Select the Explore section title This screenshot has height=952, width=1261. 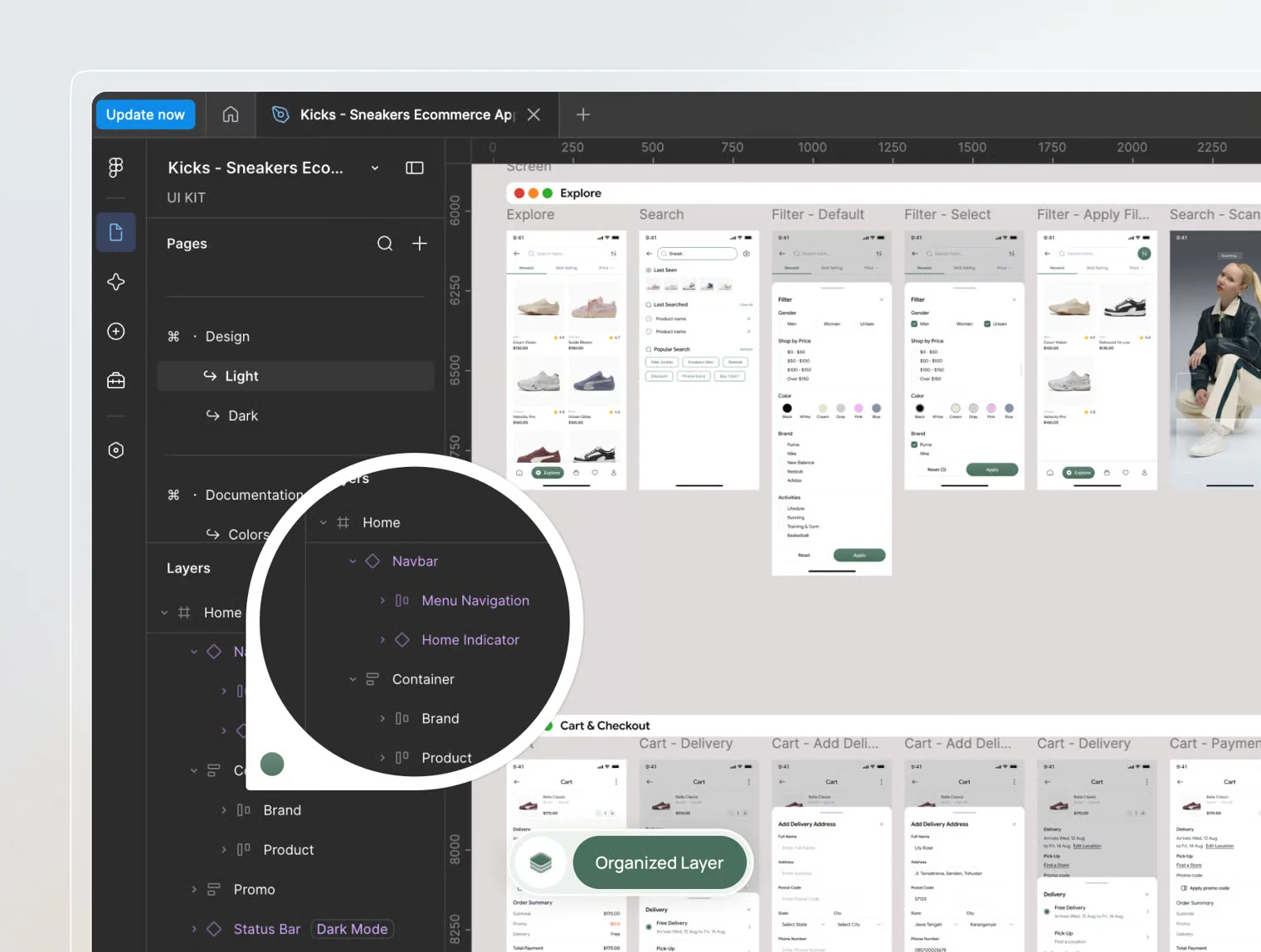coord(581,193)
